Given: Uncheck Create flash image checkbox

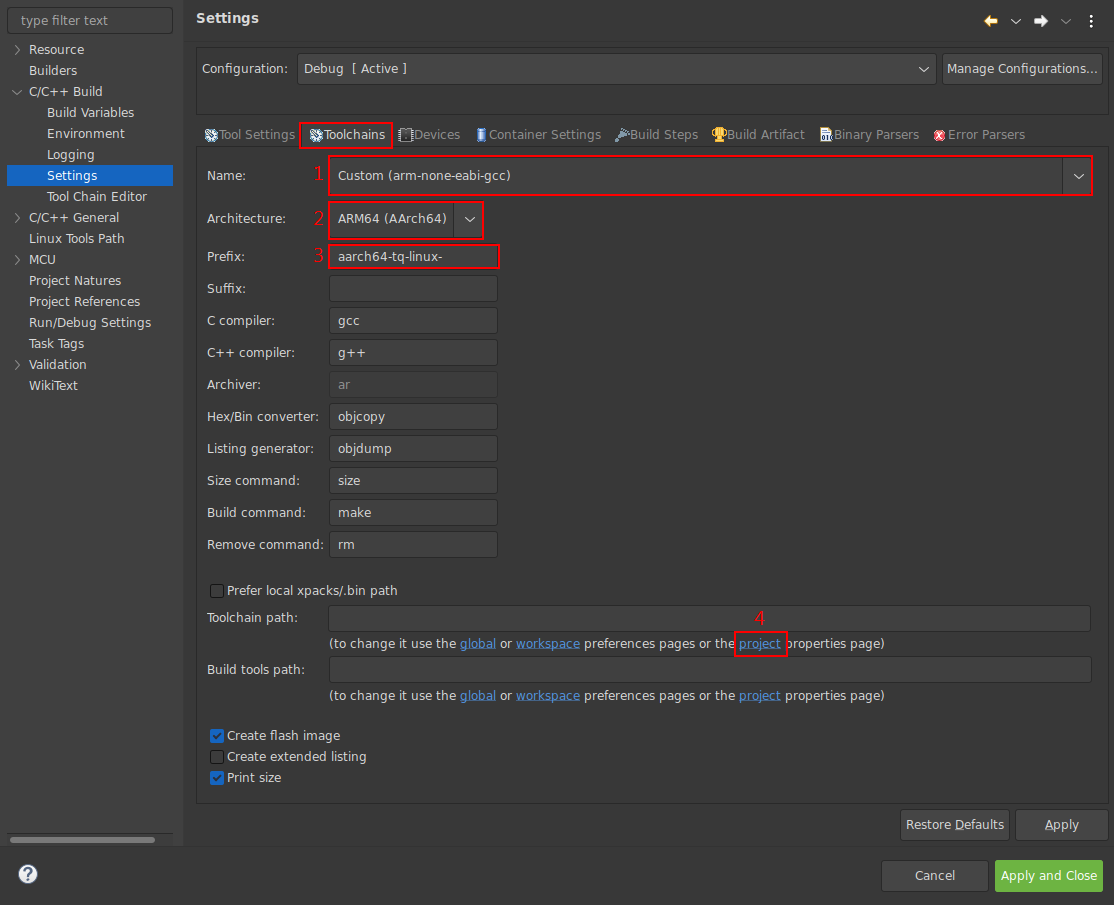Looking at the screenshot, I should tap(217, 736).
